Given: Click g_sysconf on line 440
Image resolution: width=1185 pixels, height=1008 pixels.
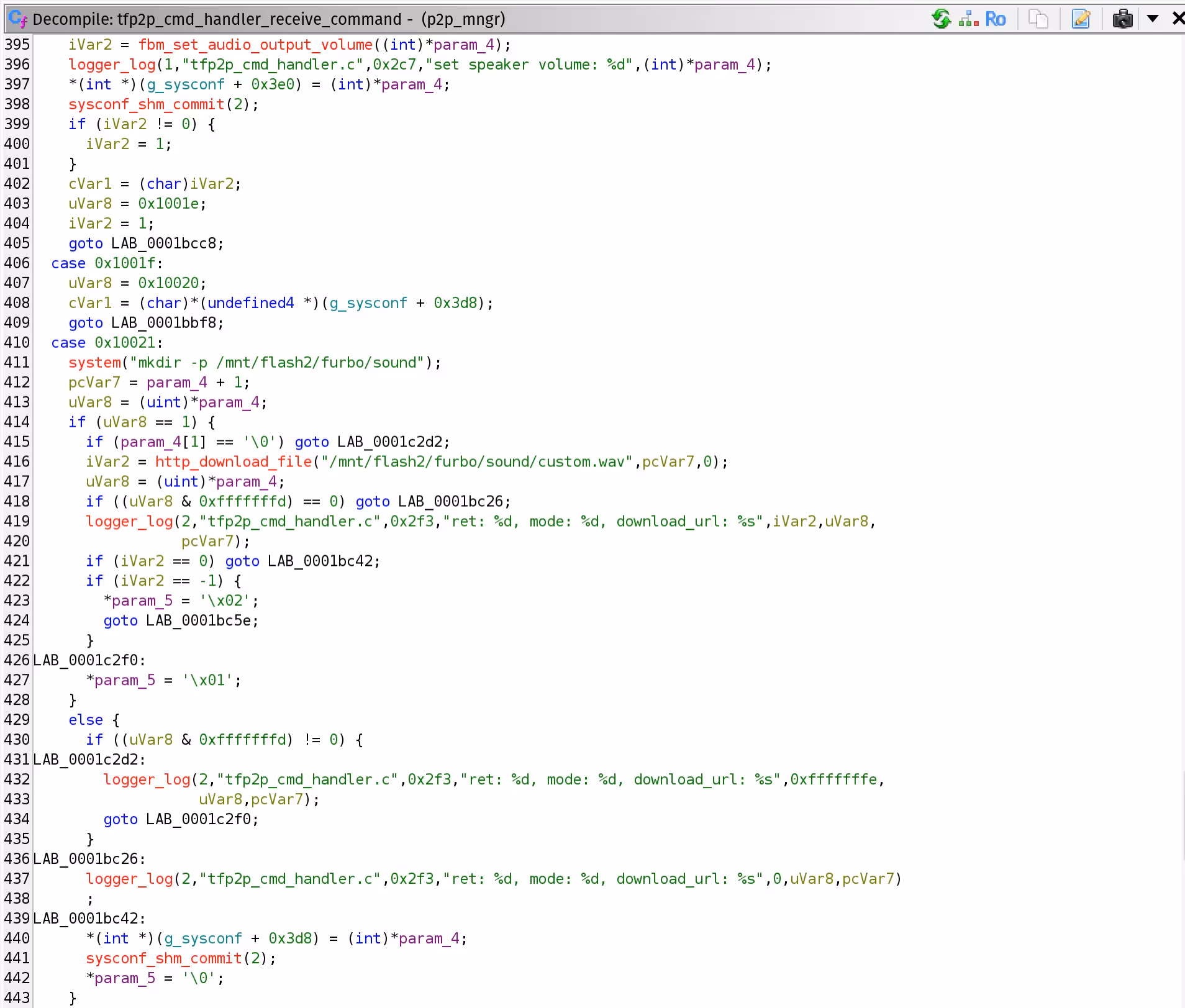Looking at the screenshot, I should [203, 939].
